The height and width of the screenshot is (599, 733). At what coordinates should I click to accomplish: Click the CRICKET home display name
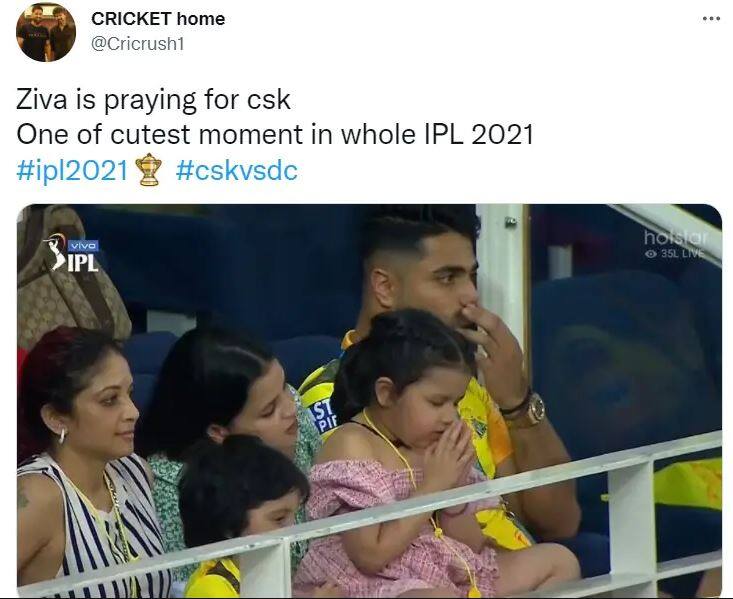158,19
